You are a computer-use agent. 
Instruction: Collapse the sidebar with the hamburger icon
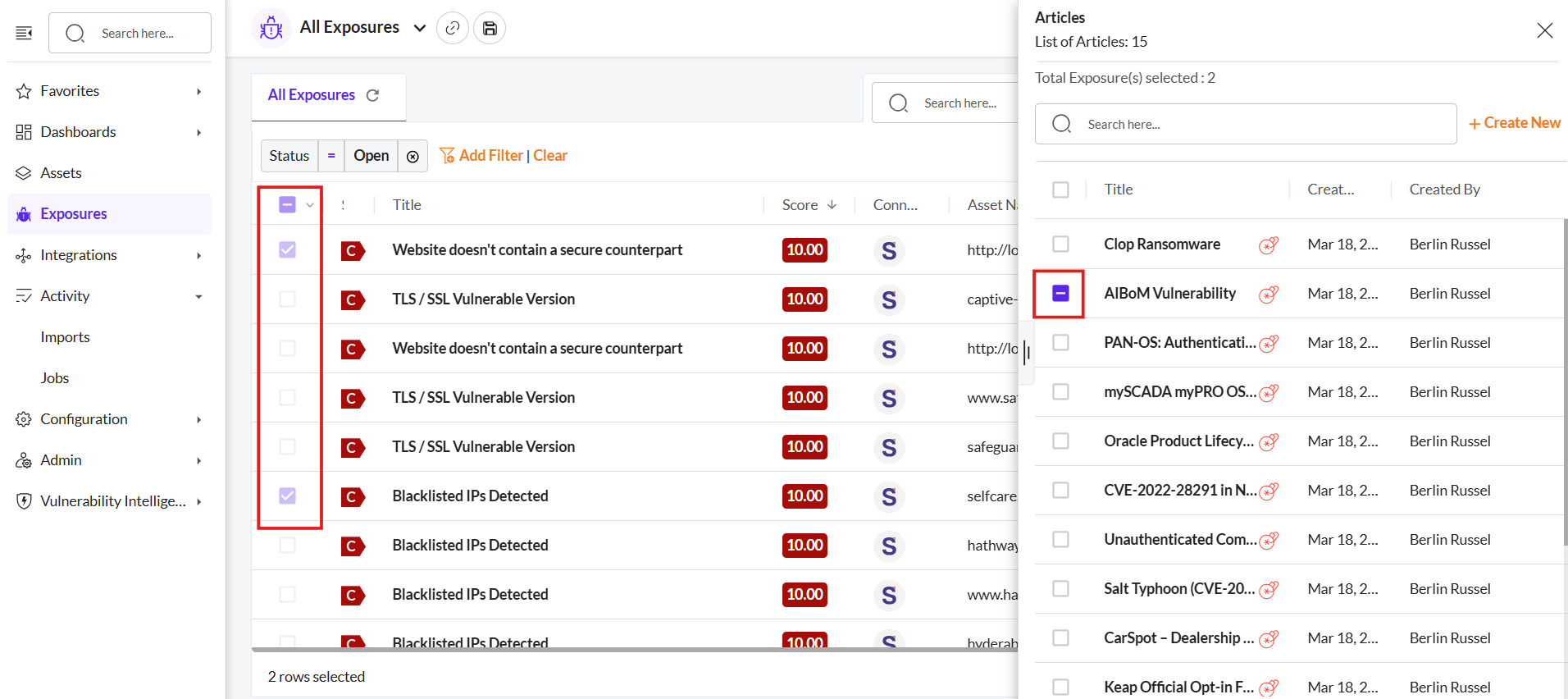pyautogui.click(x=24, y=33)
